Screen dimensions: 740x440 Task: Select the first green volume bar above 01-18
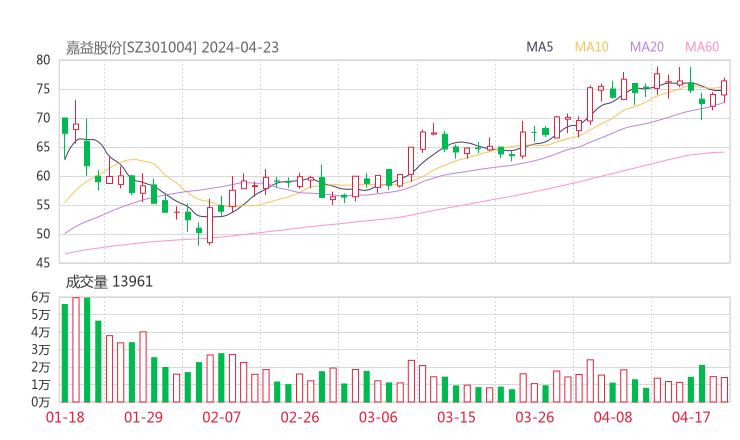tap(65, 353)
